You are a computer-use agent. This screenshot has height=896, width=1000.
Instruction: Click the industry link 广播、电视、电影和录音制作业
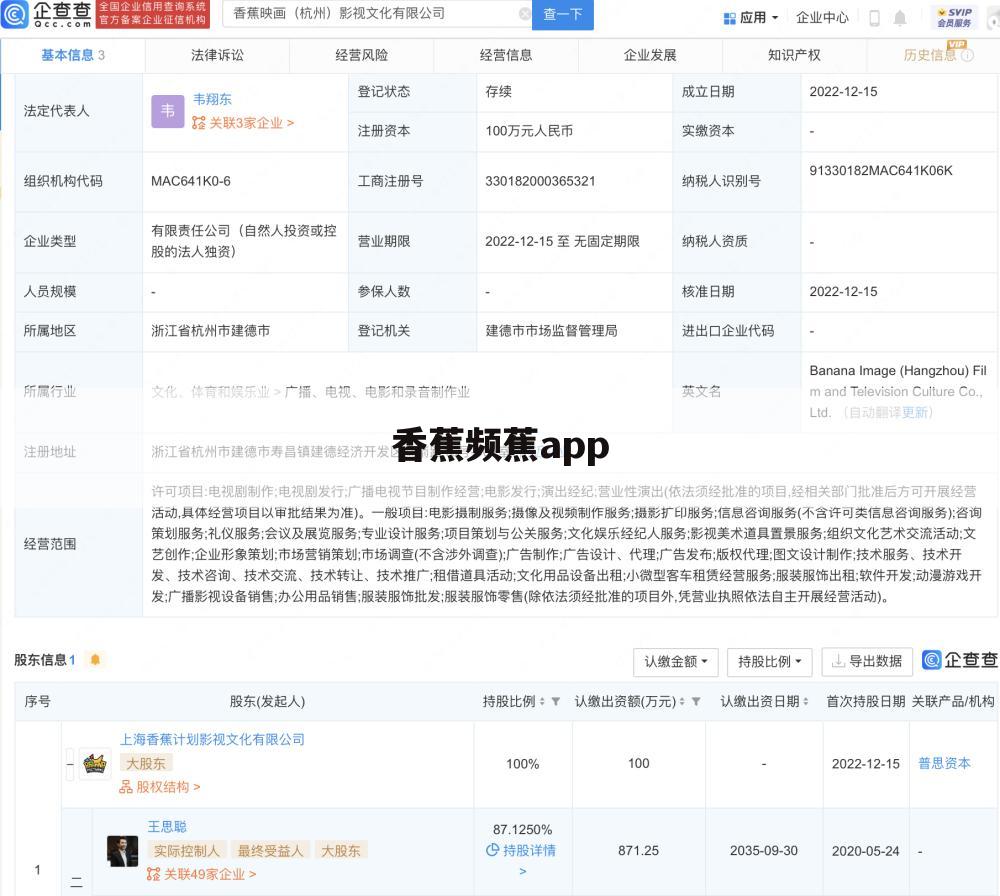tap(377, 392)
